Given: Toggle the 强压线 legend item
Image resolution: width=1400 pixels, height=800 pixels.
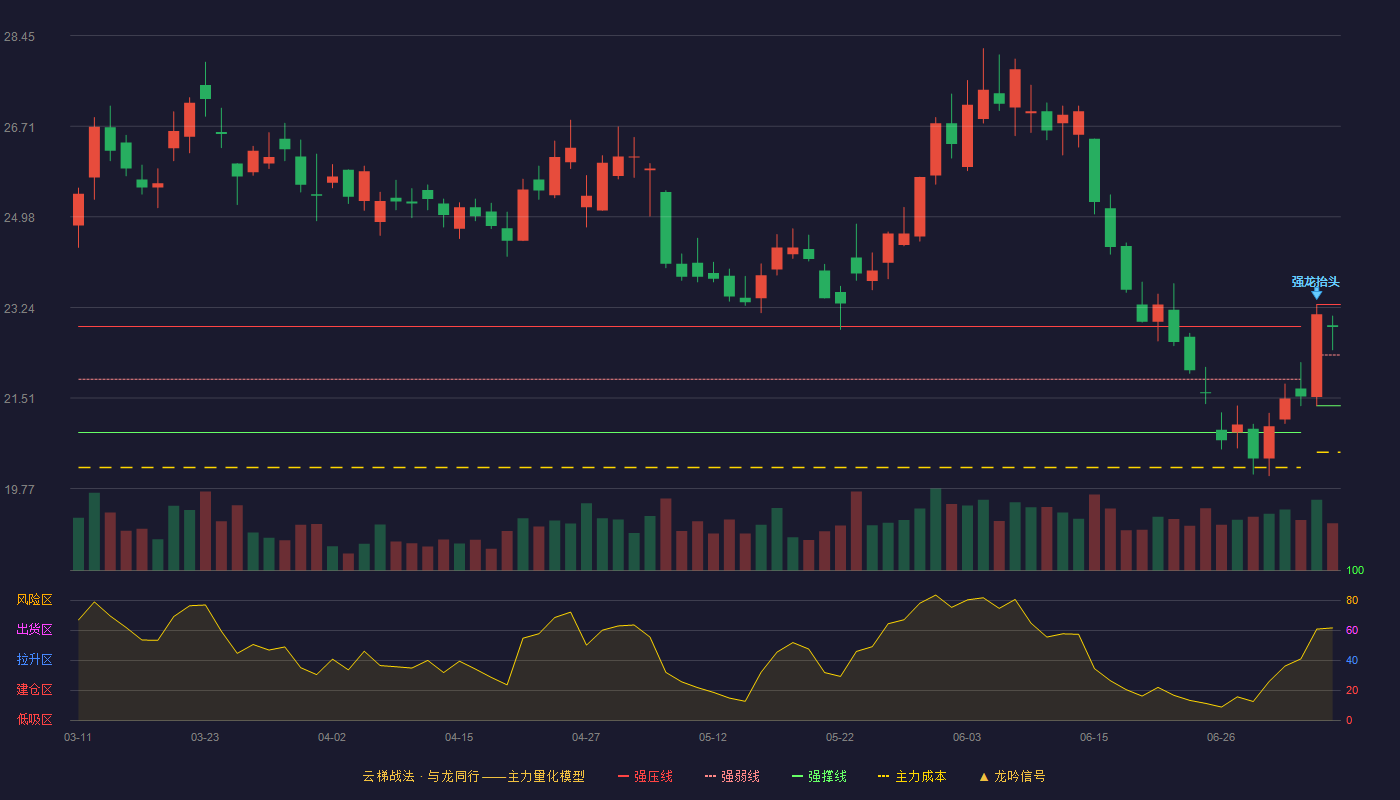Looking at the screenshot, I should [x=645, y=776].
